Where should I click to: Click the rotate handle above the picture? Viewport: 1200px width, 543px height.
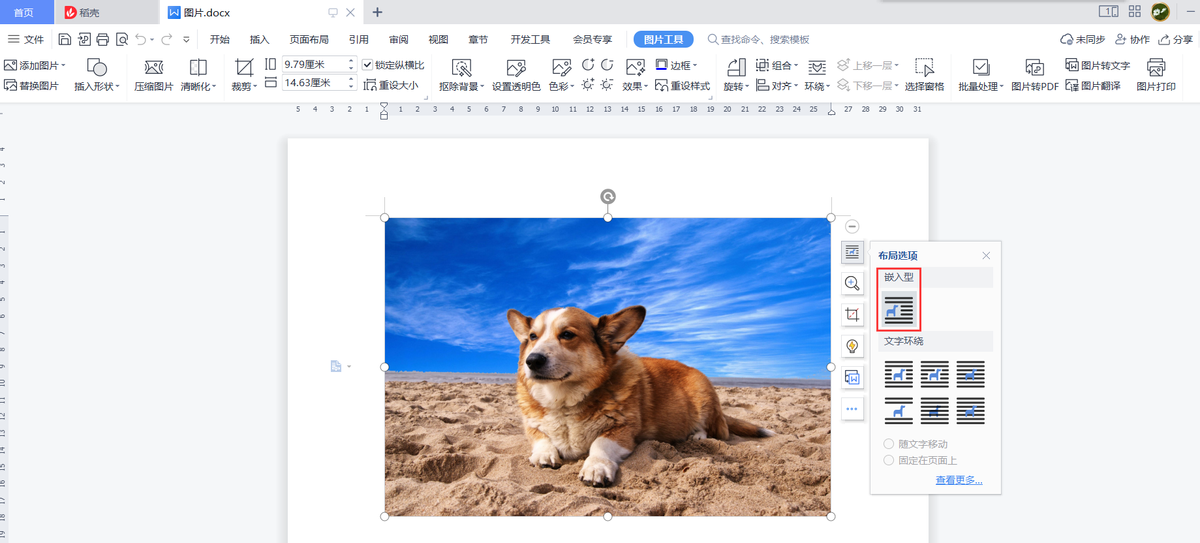point(607,197)
